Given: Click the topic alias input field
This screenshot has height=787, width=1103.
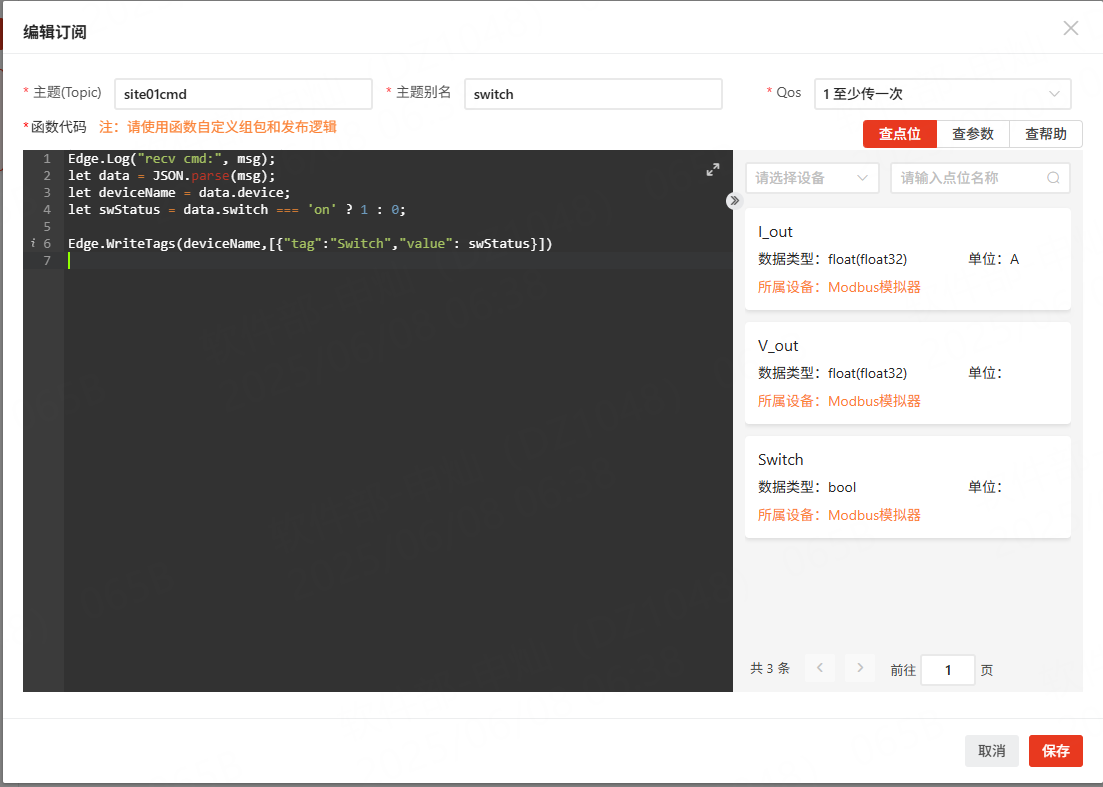Looking at the screenshot, I should (x=592, y=94).
